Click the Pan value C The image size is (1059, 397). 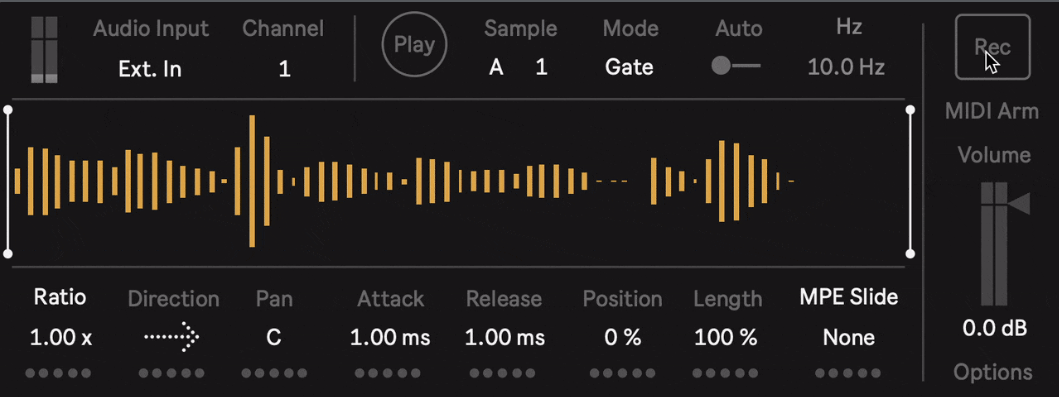pos(274,338)
